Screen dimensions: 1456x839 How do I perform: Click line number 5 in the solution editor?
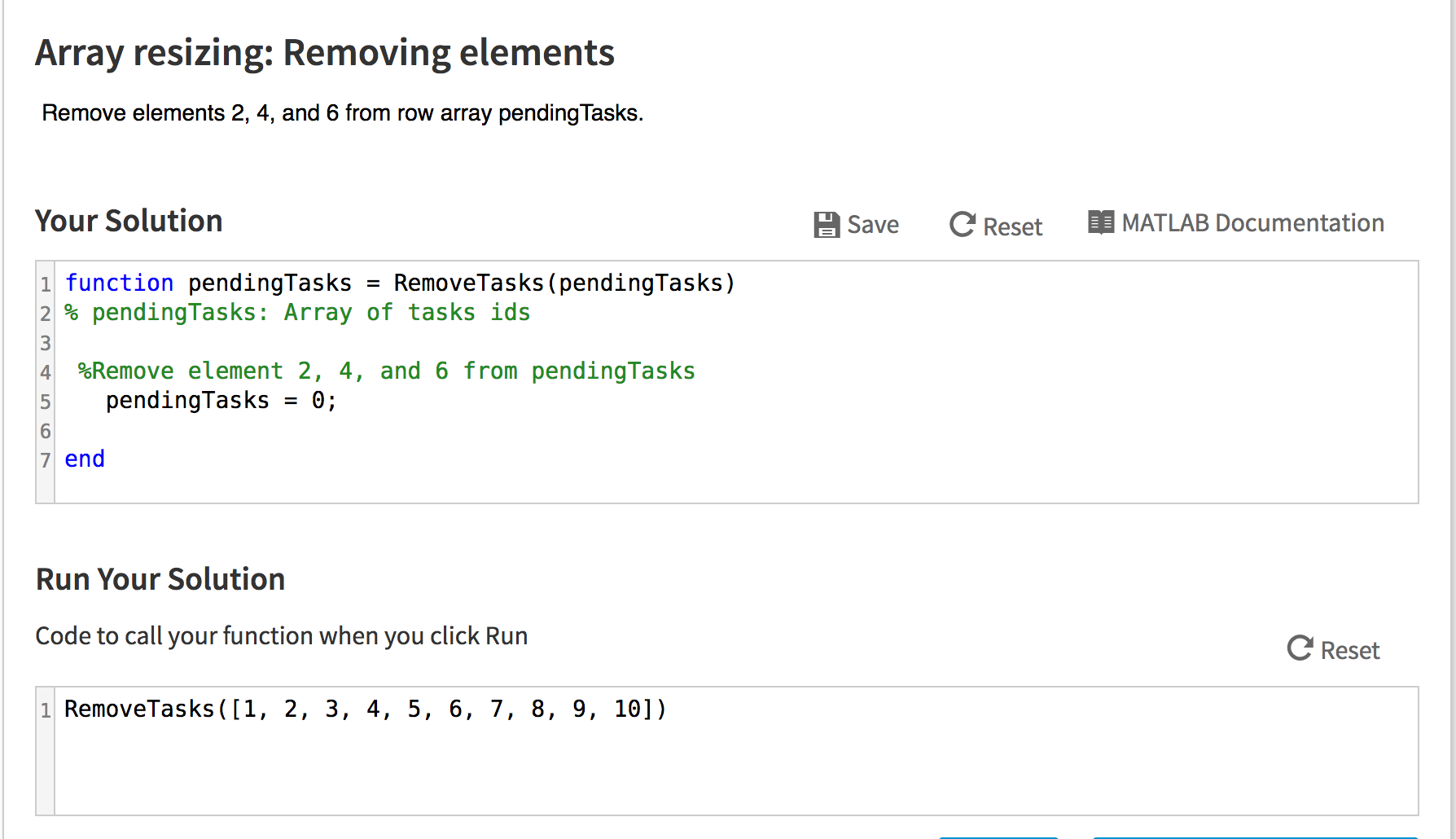[x=45, y=400]
